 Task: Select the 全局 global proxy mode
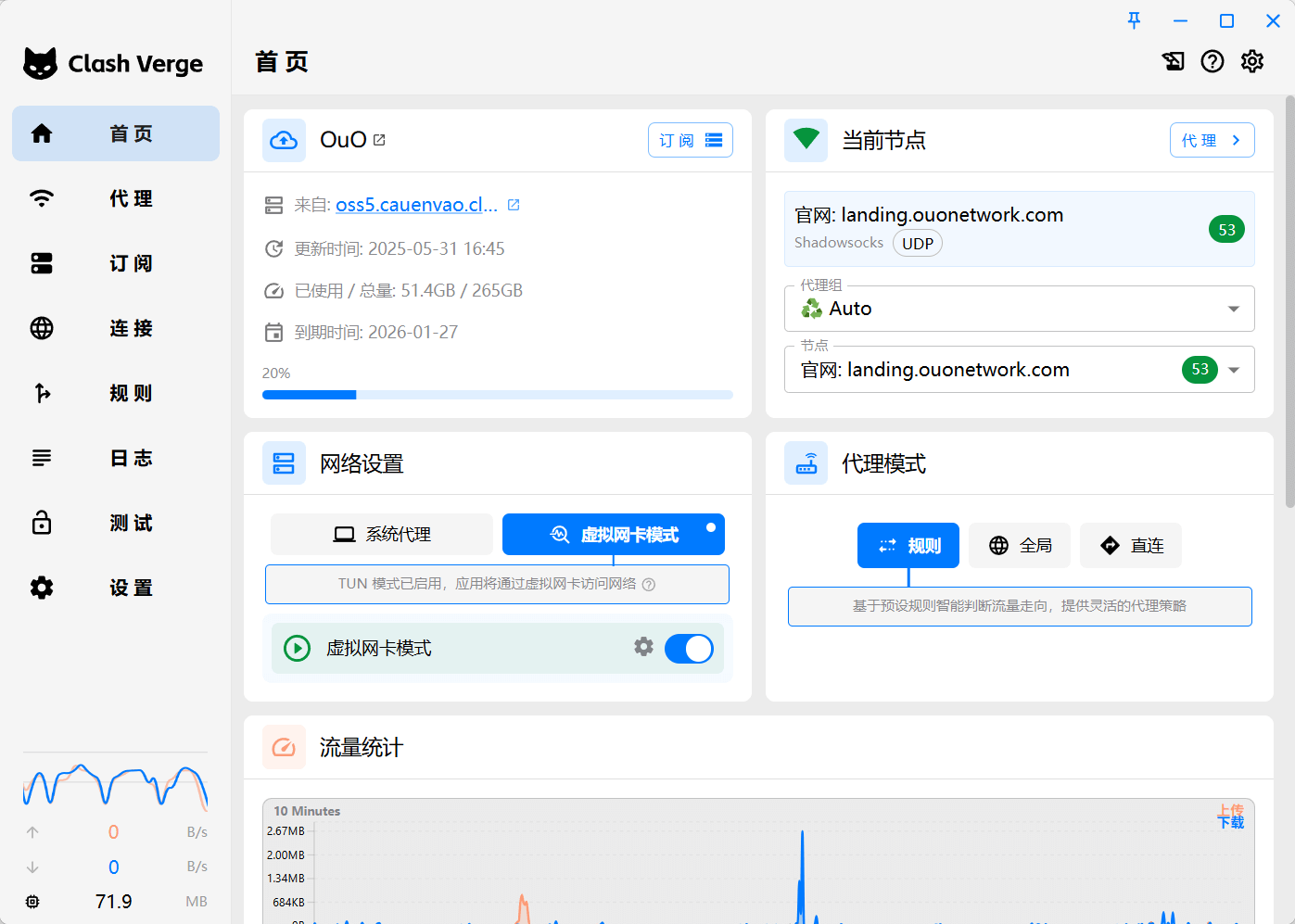point(1020,545)
